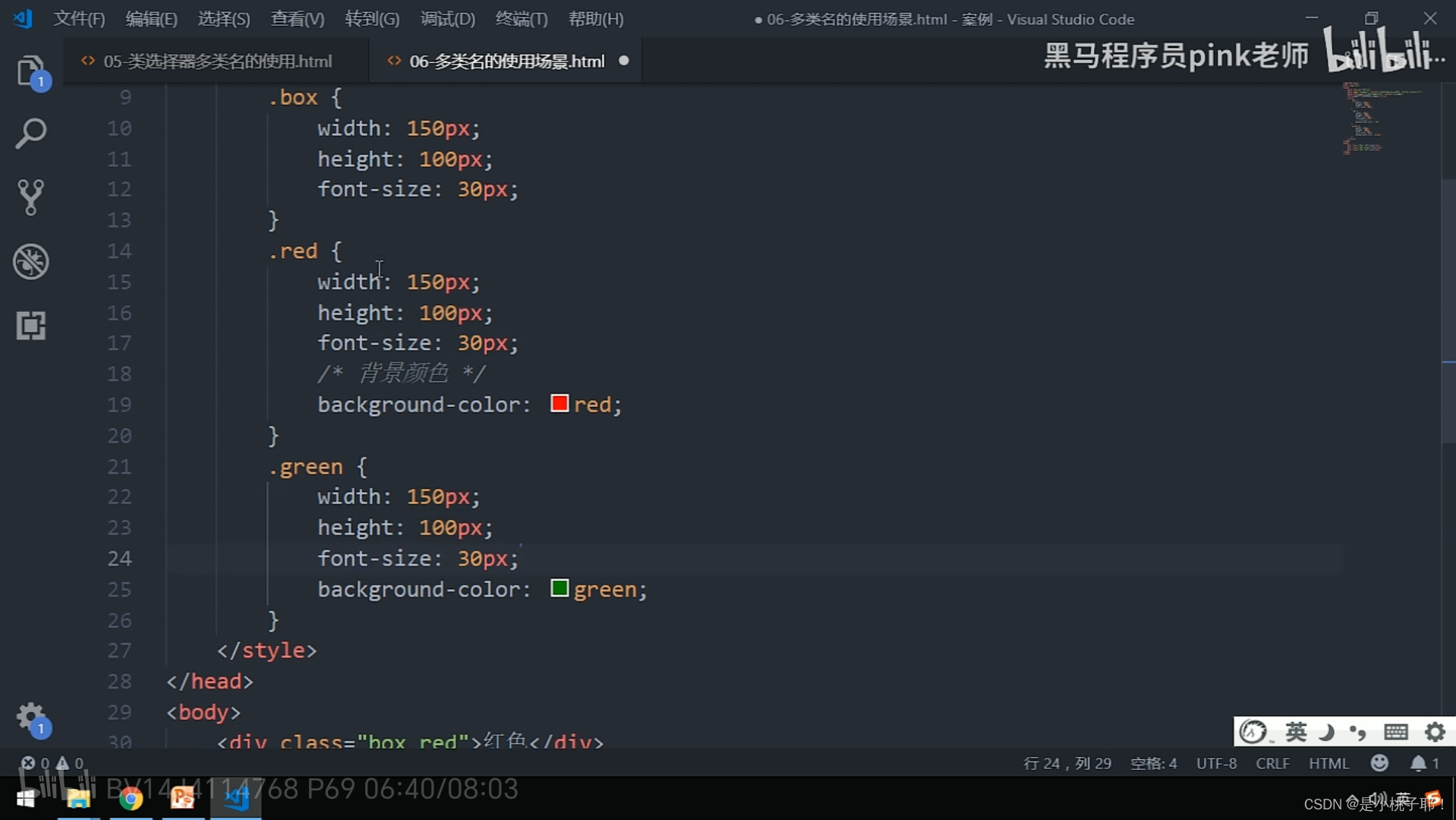Open PowerPoint from the taskbar
Screen dimensions: 1456x820
pyautogui.click(x=183, y=799)
